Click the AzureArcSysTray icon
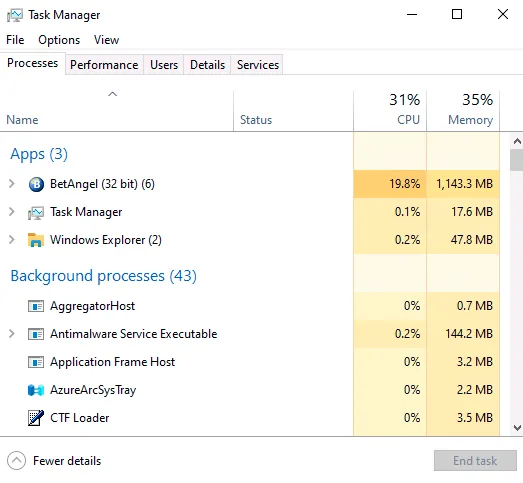This screenshot has width=523, height=483. click(36, 390)
